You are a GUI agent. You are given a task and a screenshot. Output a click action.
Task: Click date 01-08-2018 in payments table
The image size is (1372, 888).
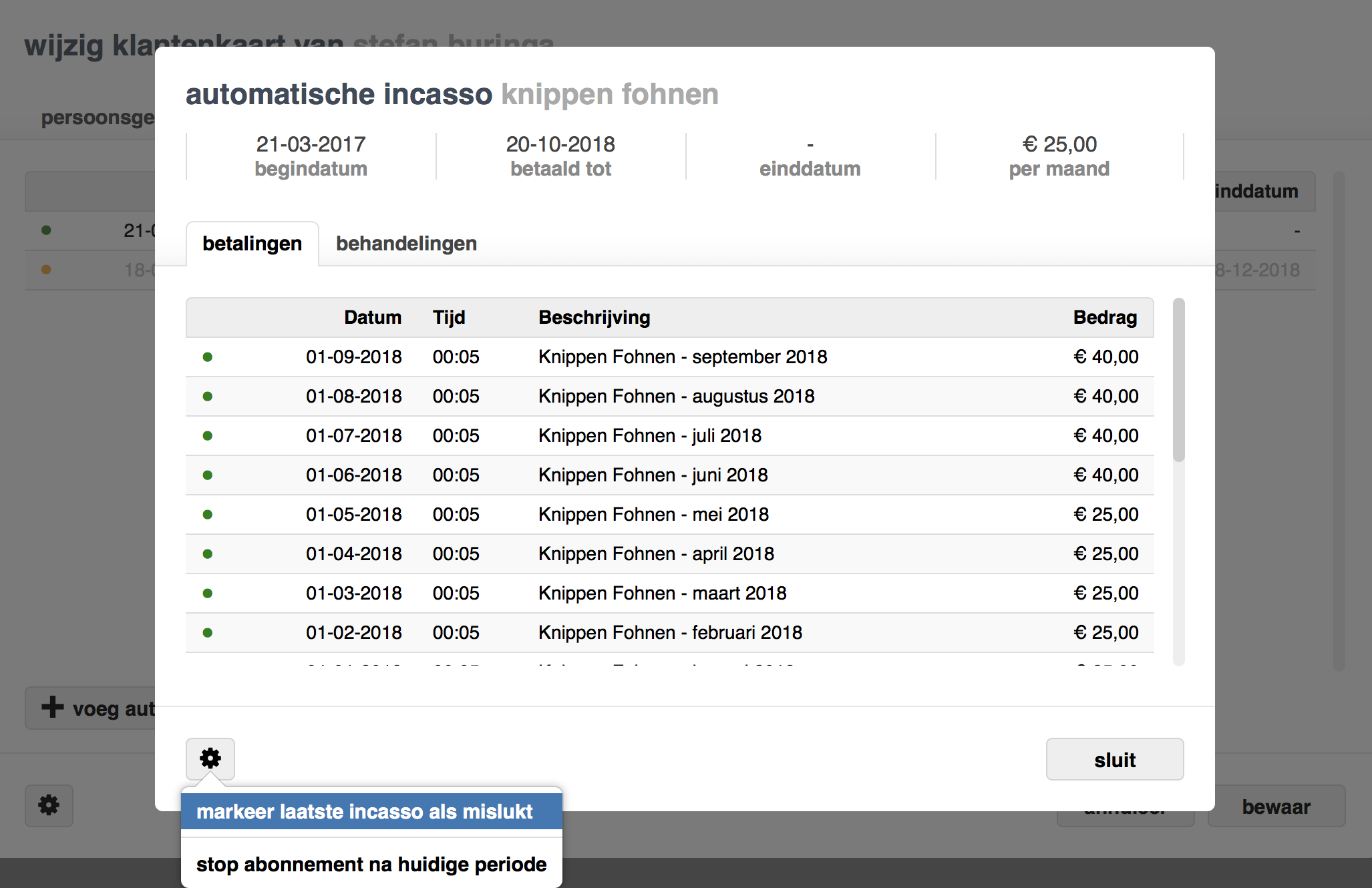354,397
